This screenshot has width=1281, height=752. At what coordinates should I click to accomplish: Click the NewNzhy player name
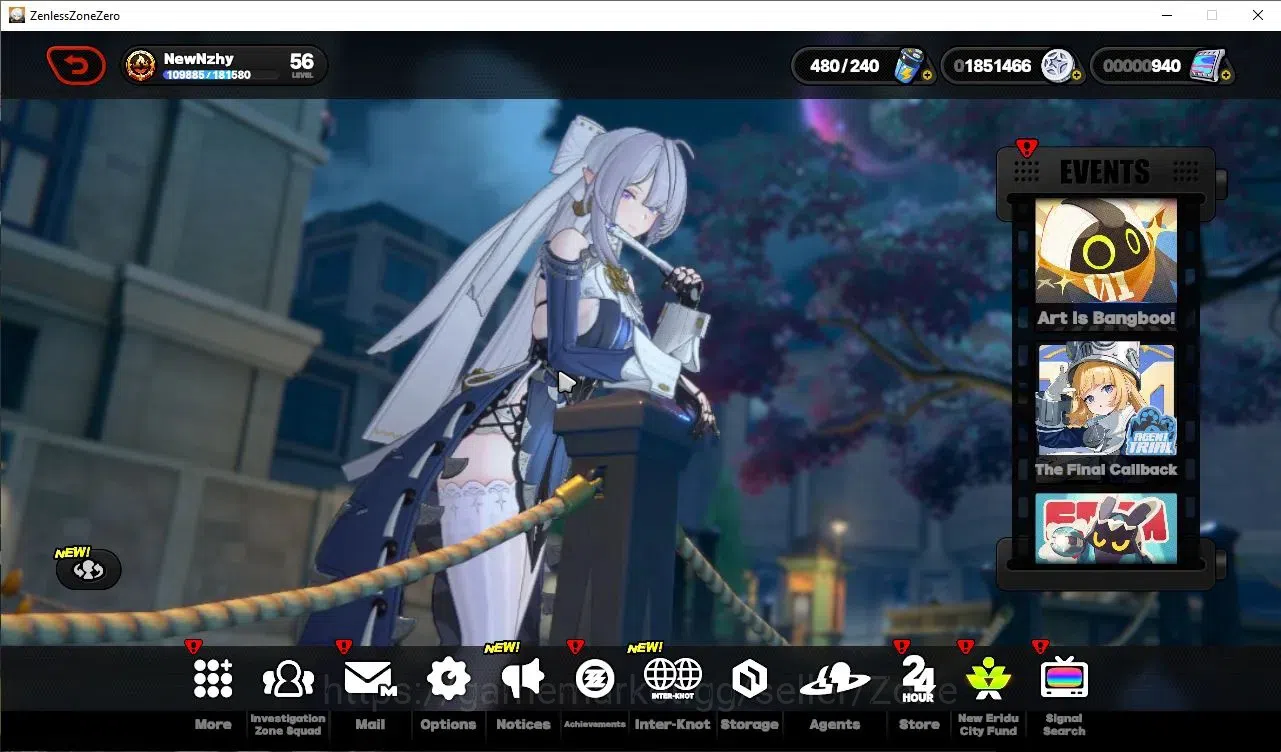[x=198, y=59]
